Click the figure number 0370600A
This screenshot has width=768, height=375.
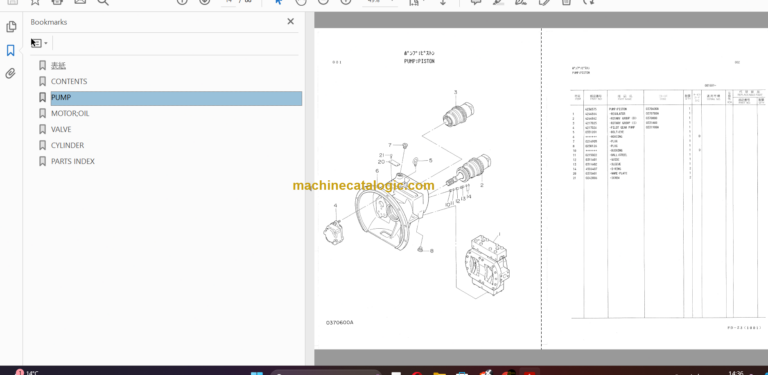pos(339,323)
